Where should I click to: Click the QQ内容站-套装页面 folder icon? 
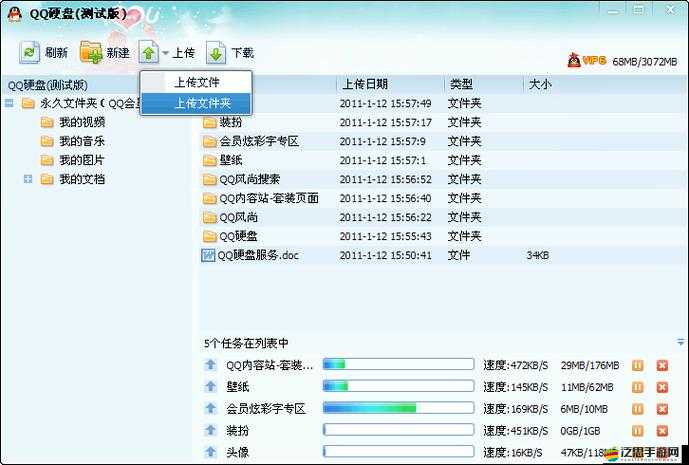coord(210,198)
